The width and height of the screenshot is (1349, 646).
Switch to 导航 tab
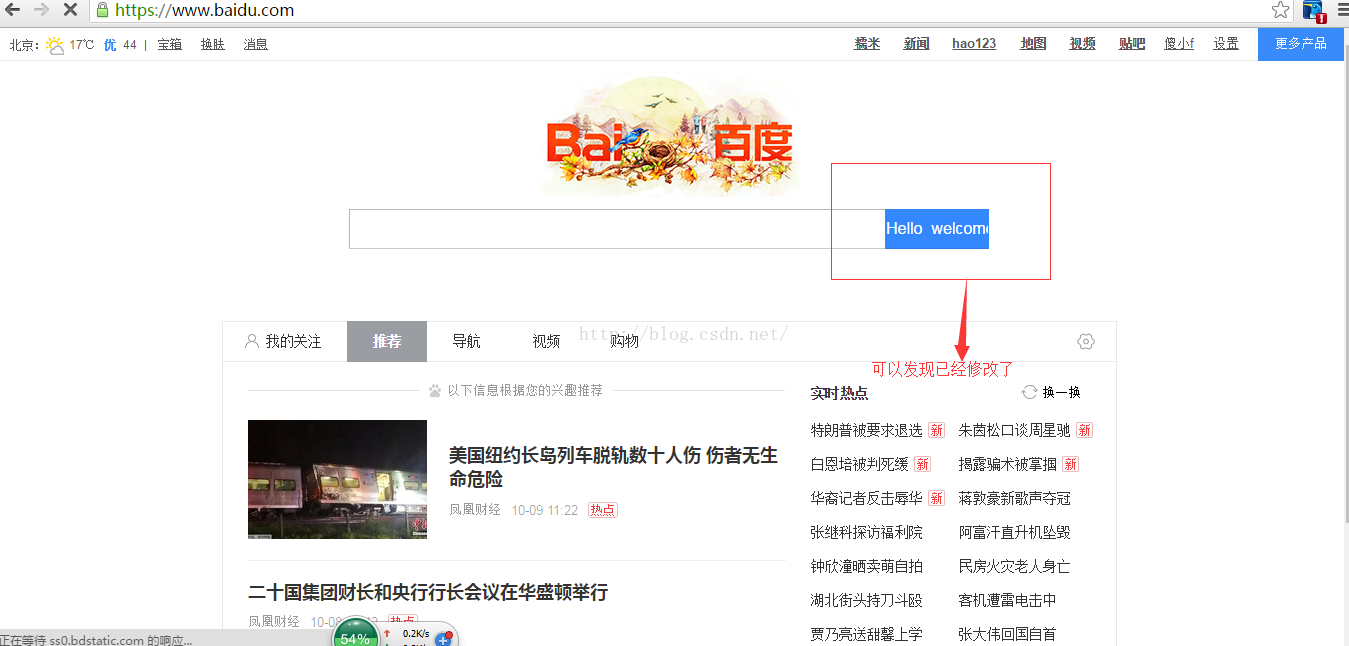[x=466, y=341]
